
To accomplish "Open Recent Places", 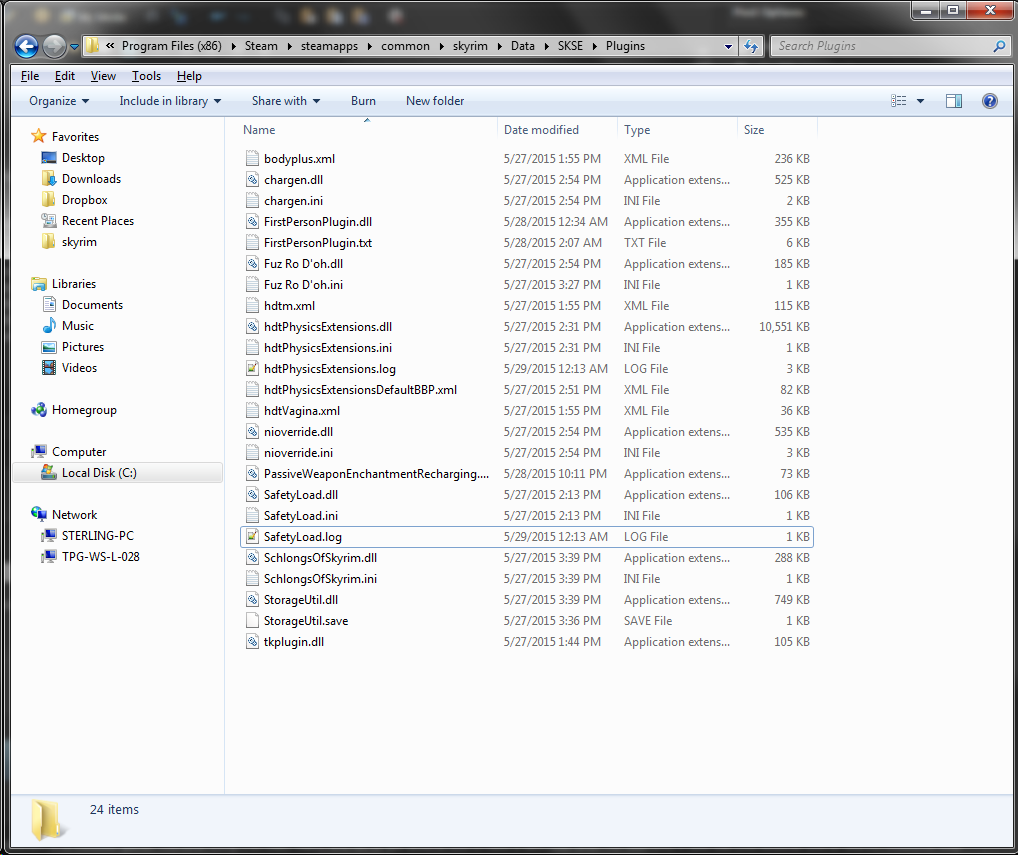I will click(x=97, y=221).
